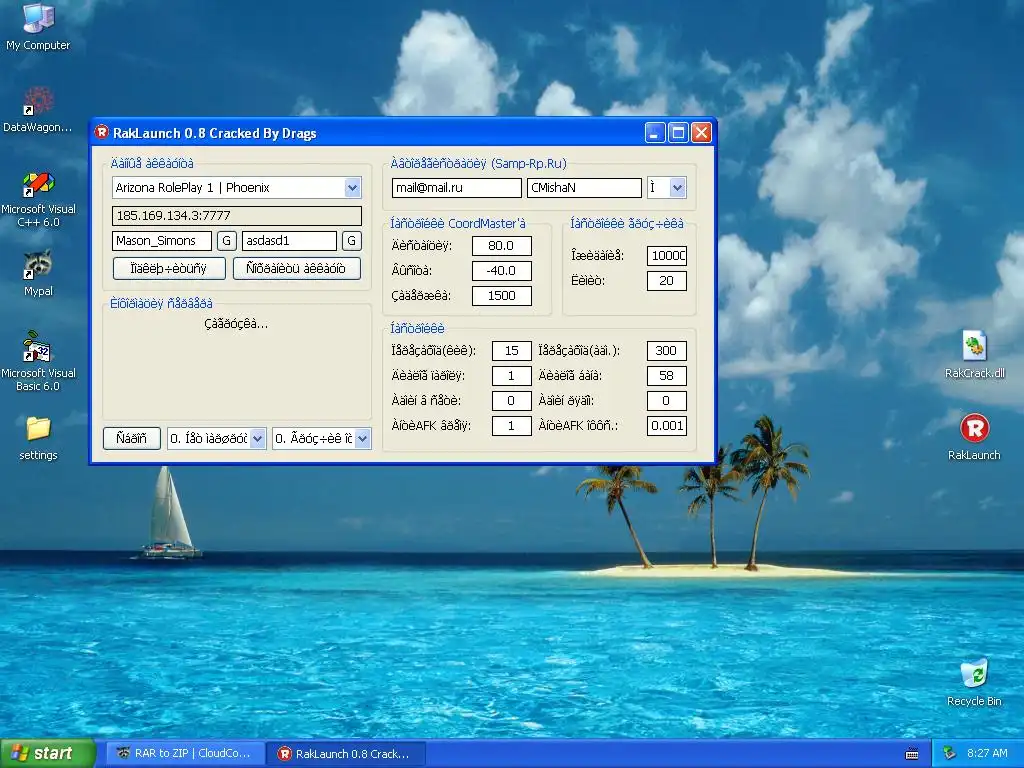This screenshot has height=768, width=1024.
Task: Click the CoordMaster field containing 1500
Action: [502, 296]
